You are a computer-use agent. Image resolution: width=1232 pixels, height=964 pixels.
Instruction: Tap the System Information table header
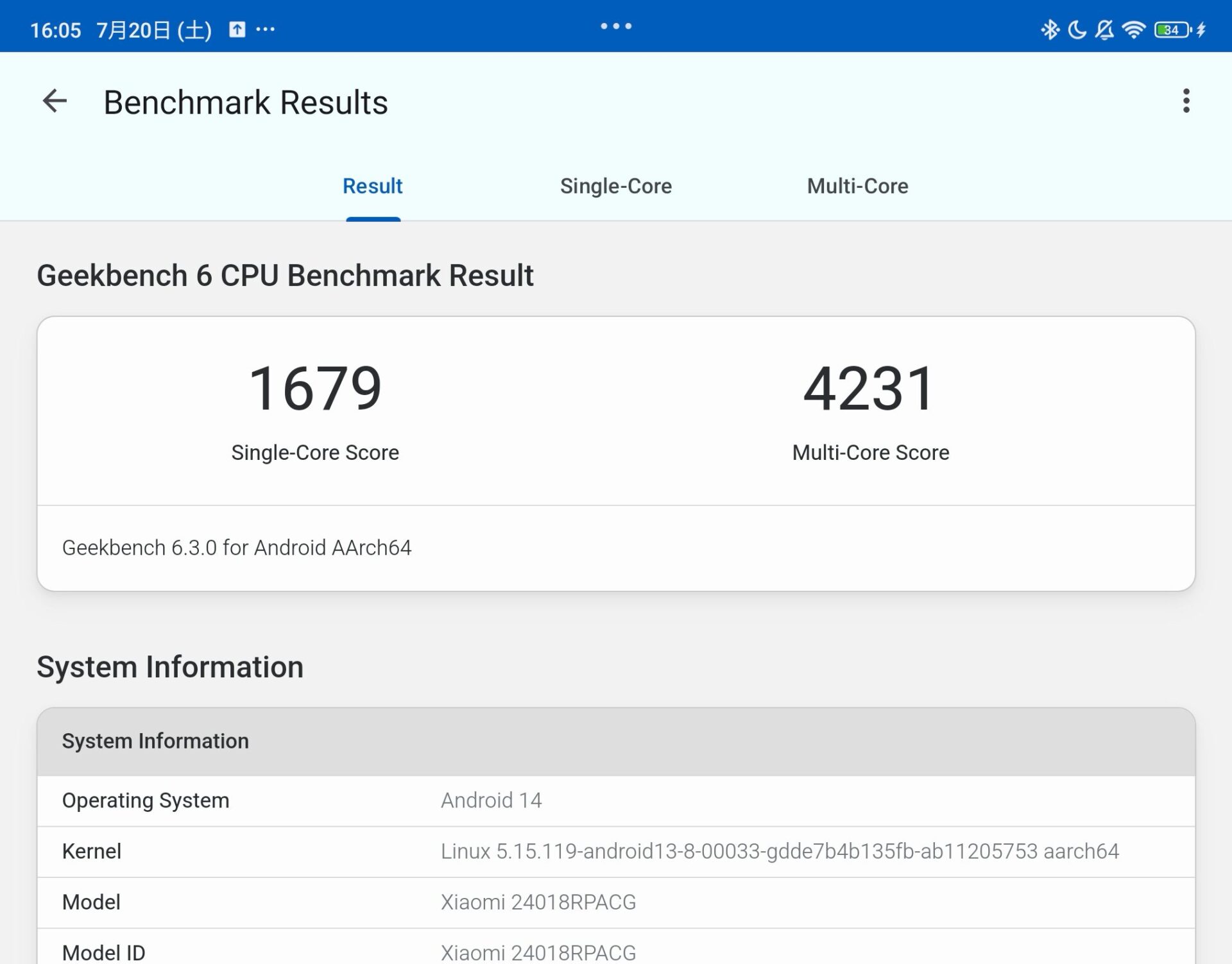pos(615,741)
